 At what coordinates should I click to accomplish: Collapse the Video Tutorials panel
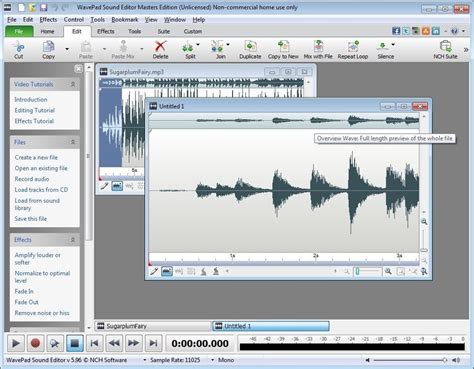click(x=73, y=84)
